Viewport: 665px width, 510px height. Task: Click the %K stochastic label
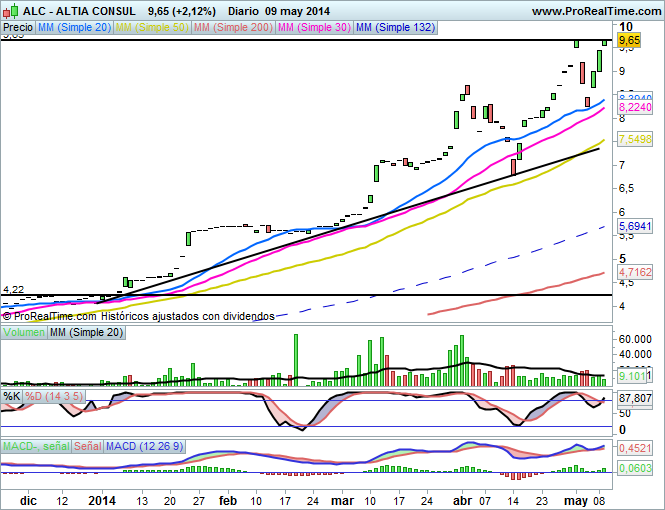point(12,397)
